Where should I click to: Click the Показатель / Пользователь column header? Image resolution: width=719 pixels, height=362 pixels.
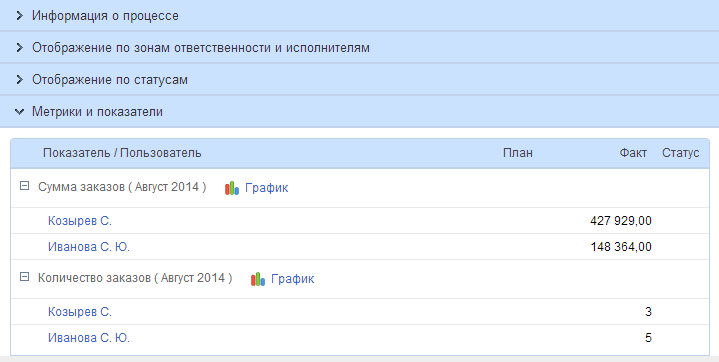(122, 153)
